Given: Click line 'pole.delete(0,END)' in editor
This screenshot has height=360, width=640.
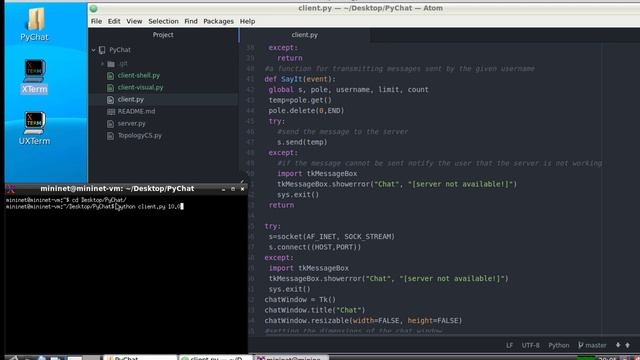Looking at the screenshot, I should 306,111.
